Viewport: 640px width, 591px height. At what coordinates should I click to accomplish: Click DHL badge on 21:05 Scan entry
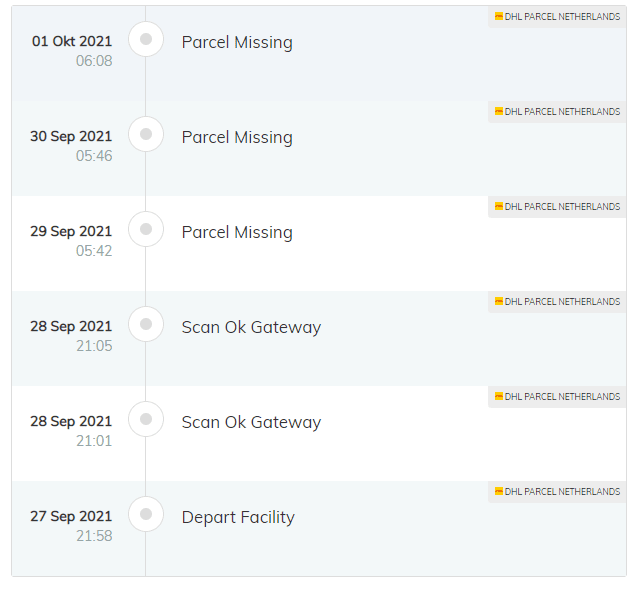tap(557, 301)
